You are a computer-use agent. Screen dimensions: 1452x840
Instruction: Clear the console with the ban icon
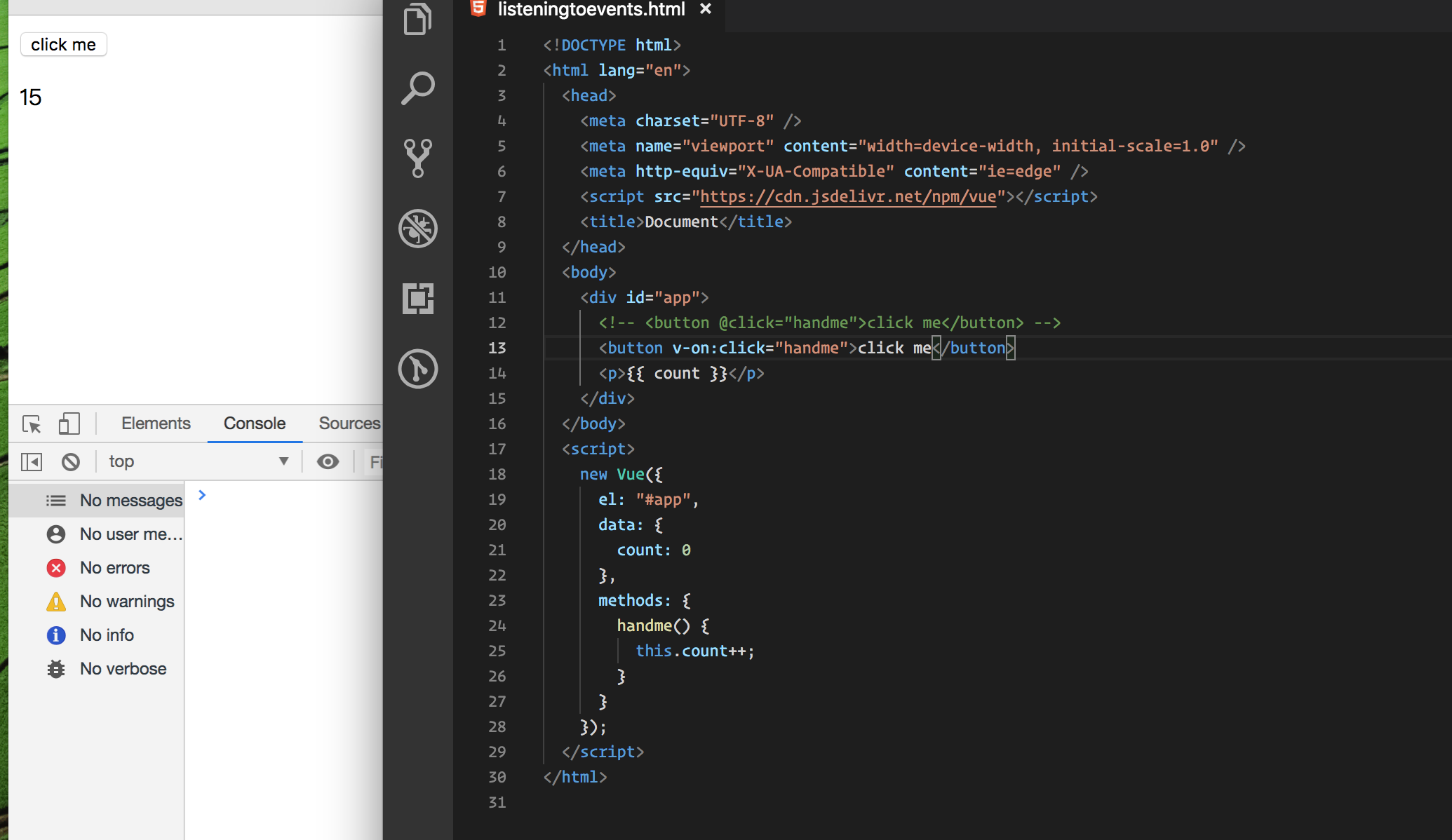click(71, 462)
